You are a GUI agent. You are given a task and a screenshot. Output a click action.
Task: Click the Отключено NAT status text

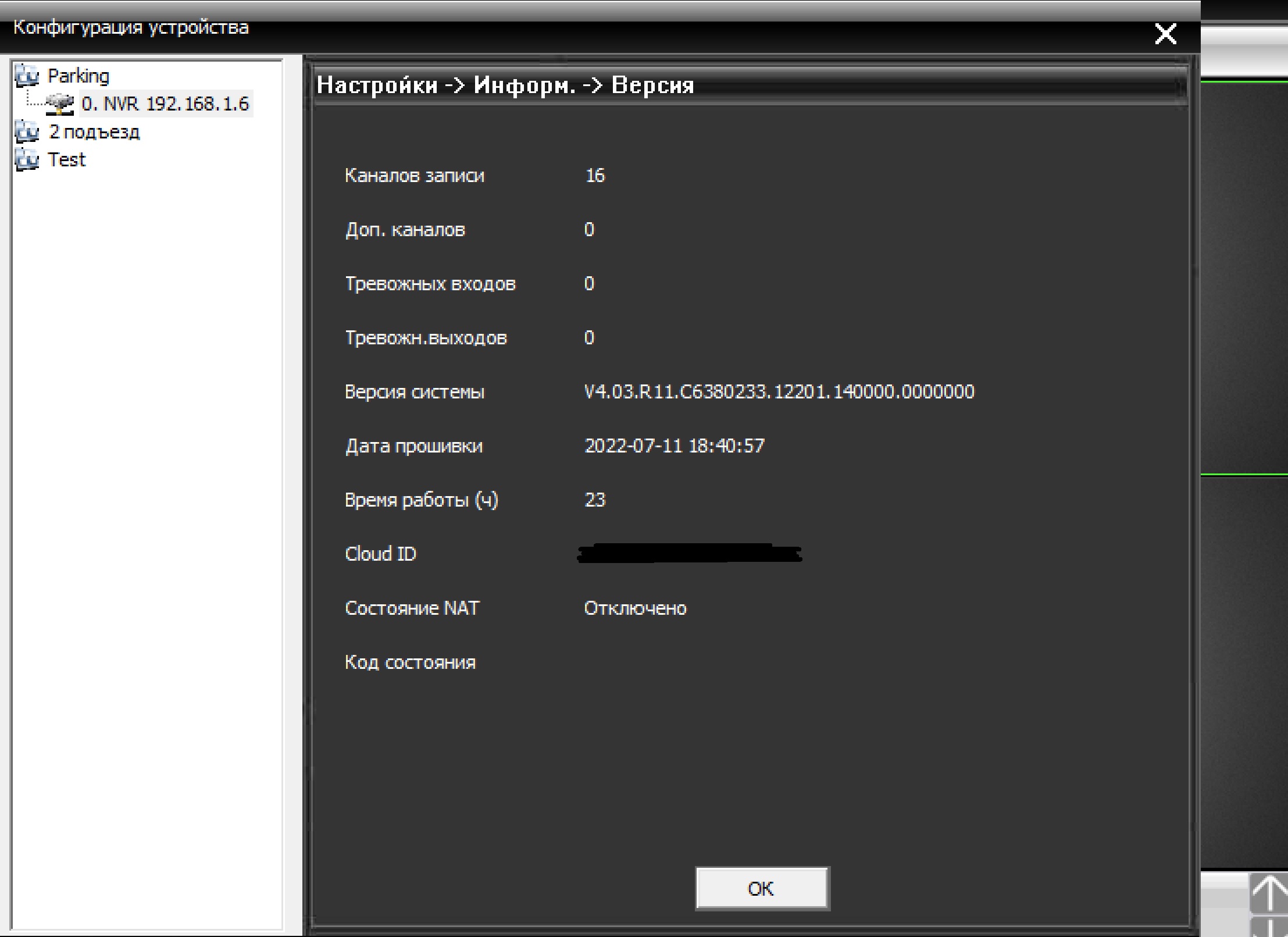(x=635, y=608)
